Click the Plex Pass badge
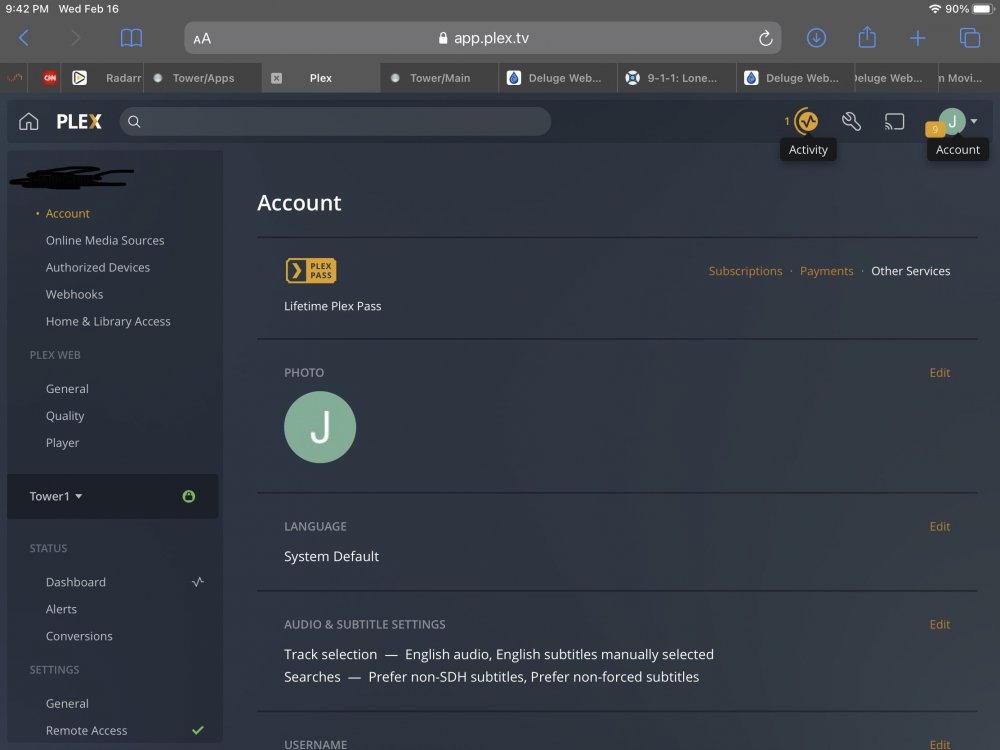This screenshot has width=1000, height=750. [311, 270]
